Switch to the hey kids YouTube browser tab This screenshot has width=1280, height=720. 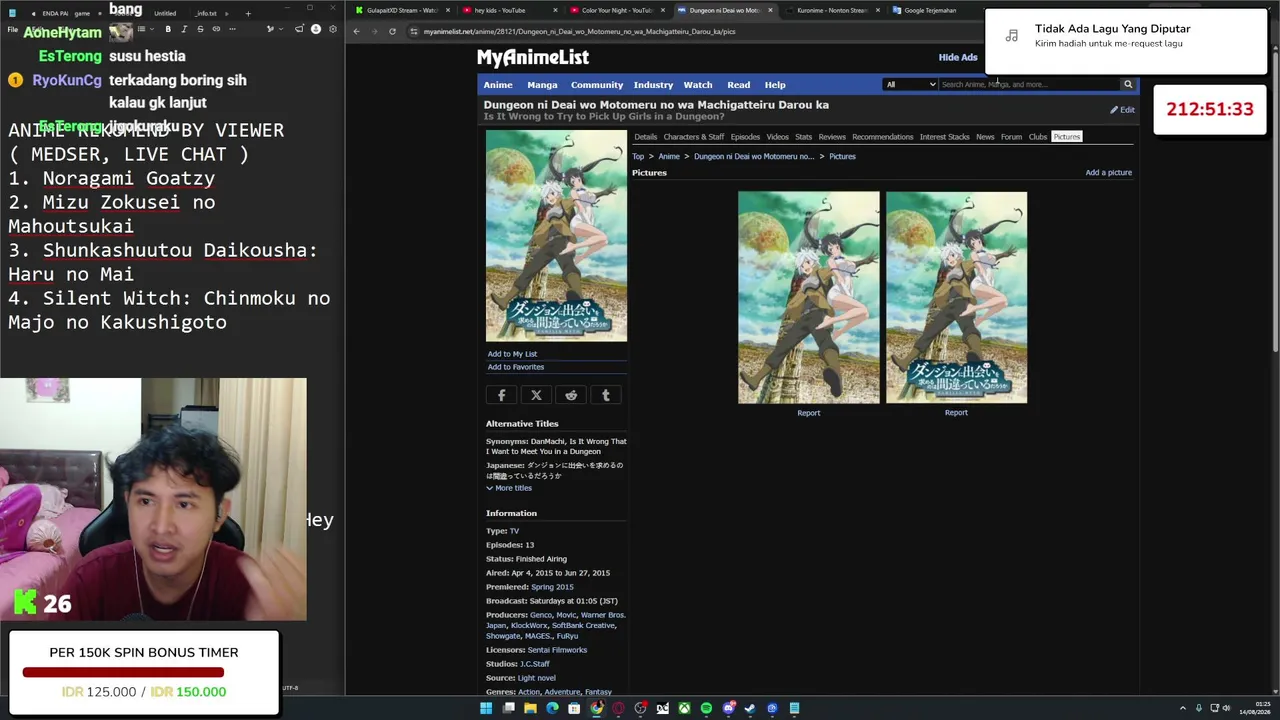pyautogui.click(x=510, y=10)
